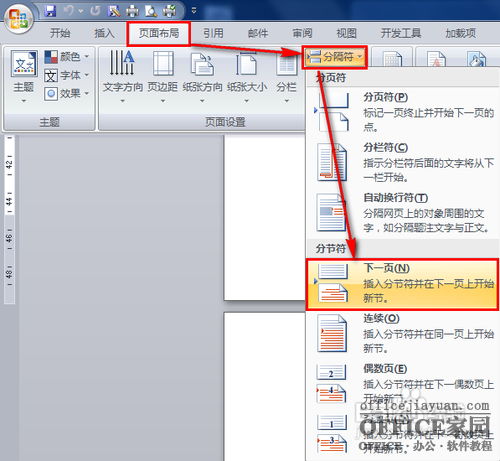Open the 加载项 tab
Viewport: 500px width, 461px height.
click(461, 33)
